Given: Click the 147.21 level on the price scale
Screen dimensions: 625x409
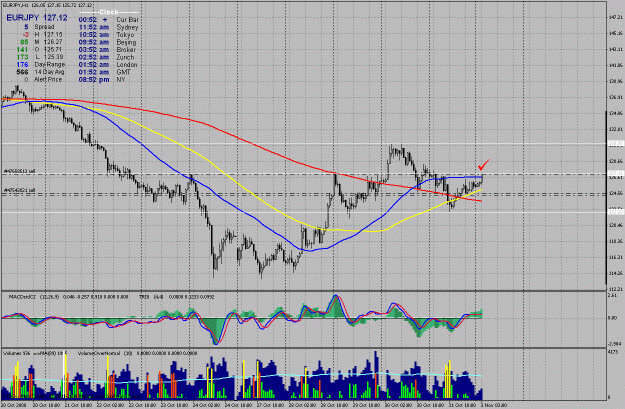Looking at the screenshot, I should (615, 17).
